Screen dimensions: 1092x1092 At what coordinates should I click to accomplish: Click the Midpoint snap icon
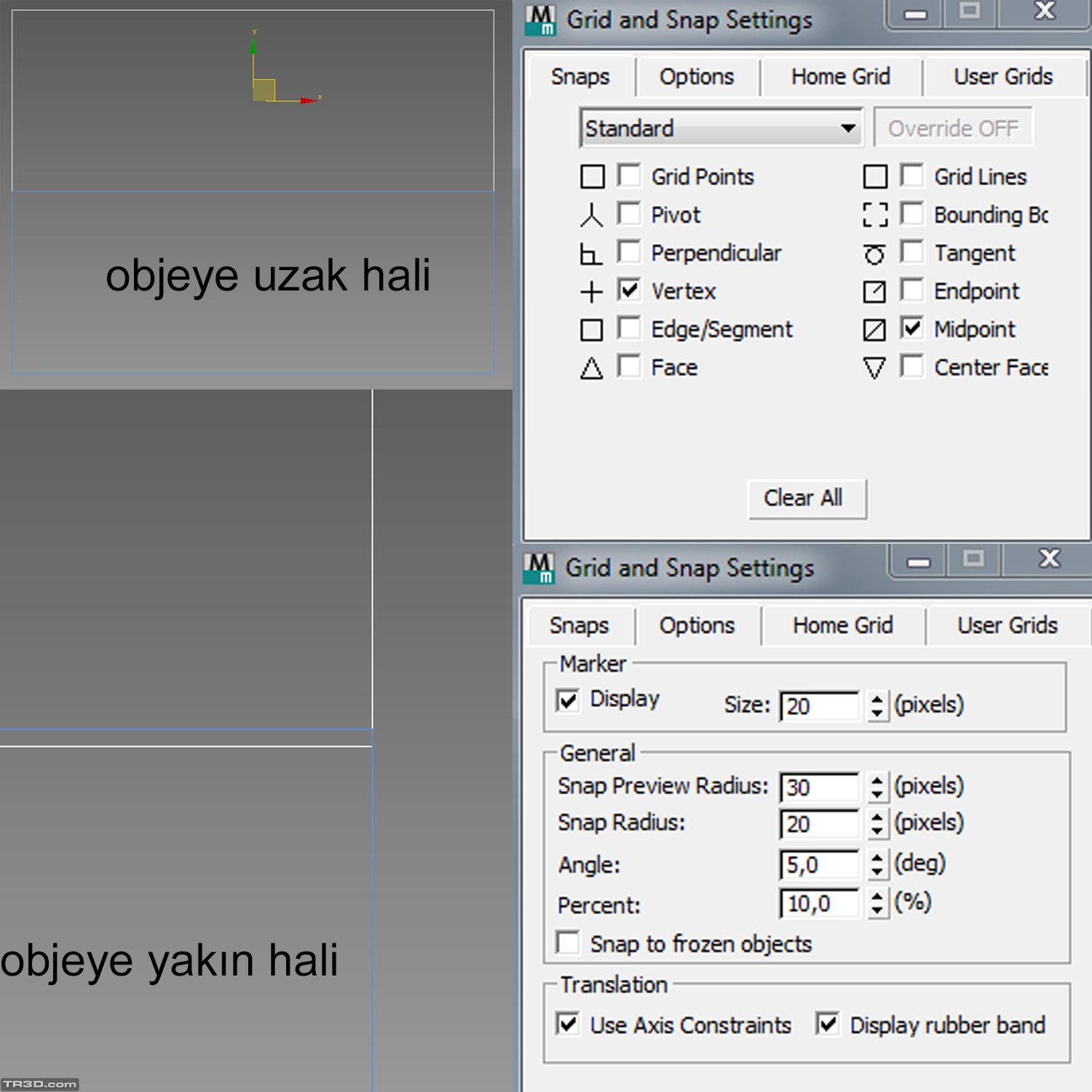(x=874, y=330)
